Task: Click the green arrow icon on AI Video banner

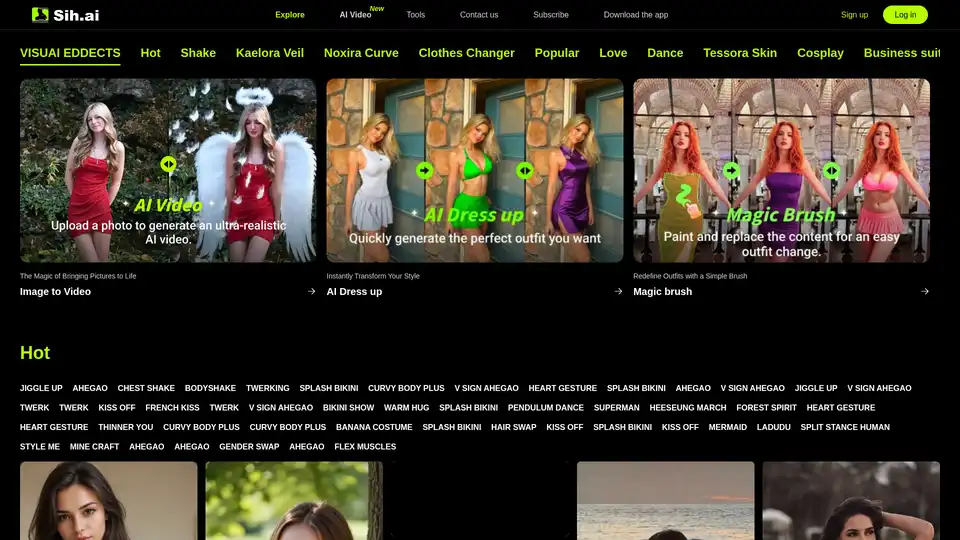Action: pyautogui.click(x=168, y=164)
